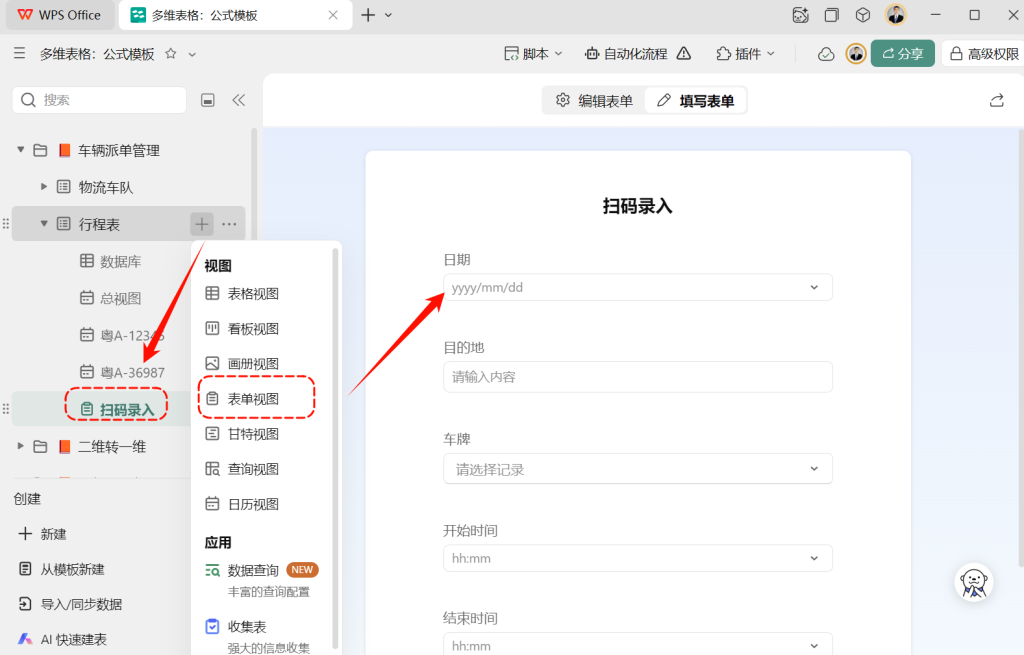Choose 日历视图 from the view menu

242,504
